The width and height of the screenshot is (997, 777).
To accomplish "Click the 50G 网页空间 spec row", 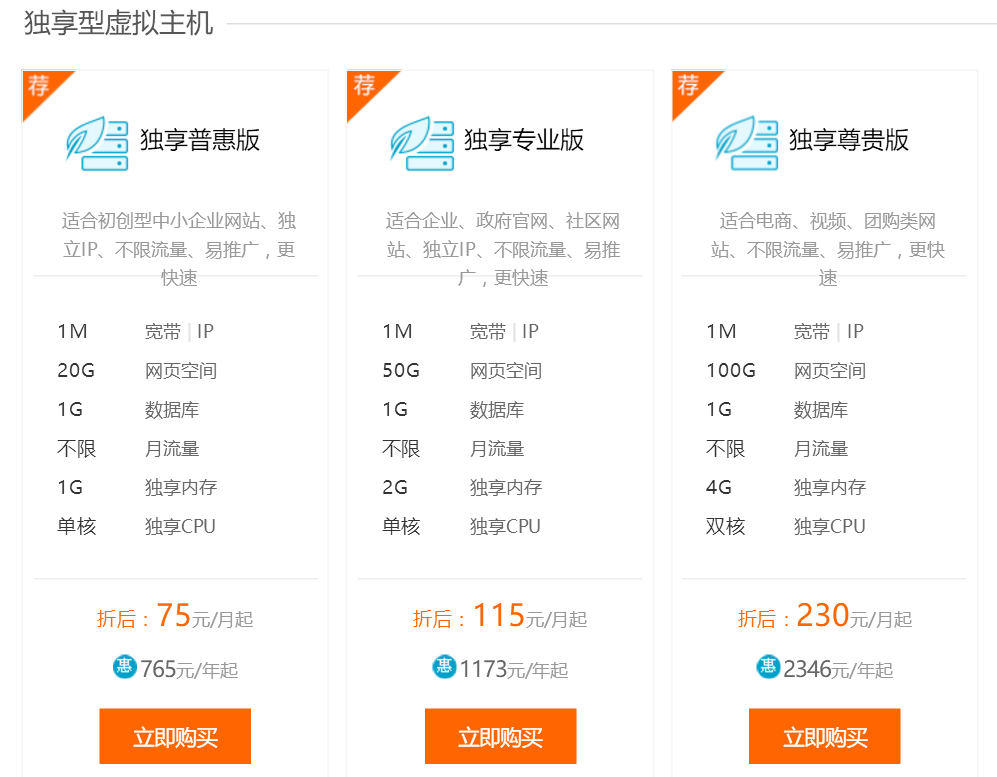I will 462,371.
